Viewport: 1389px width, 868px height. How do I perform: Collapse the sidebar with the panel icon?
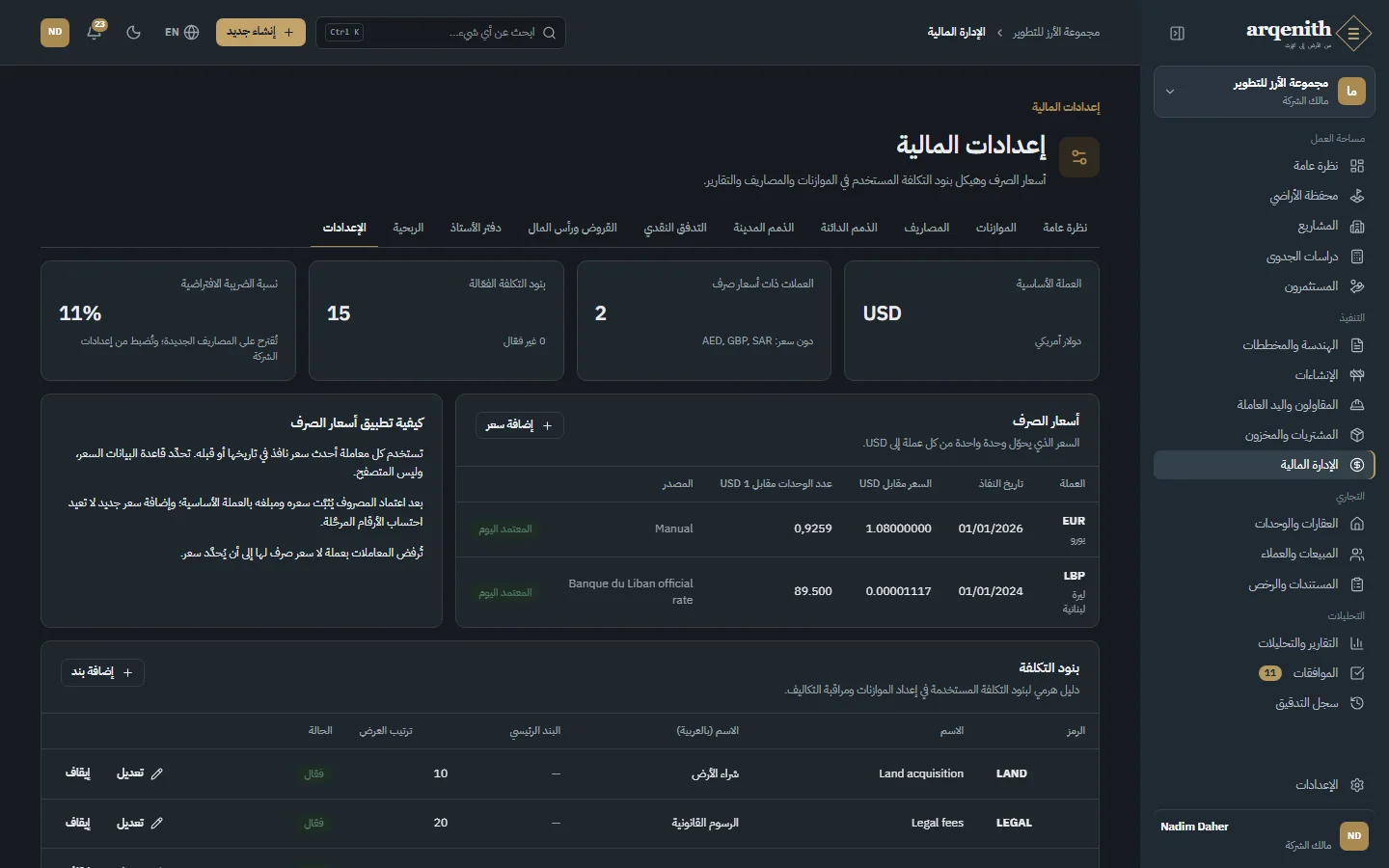pos(1177,33)
